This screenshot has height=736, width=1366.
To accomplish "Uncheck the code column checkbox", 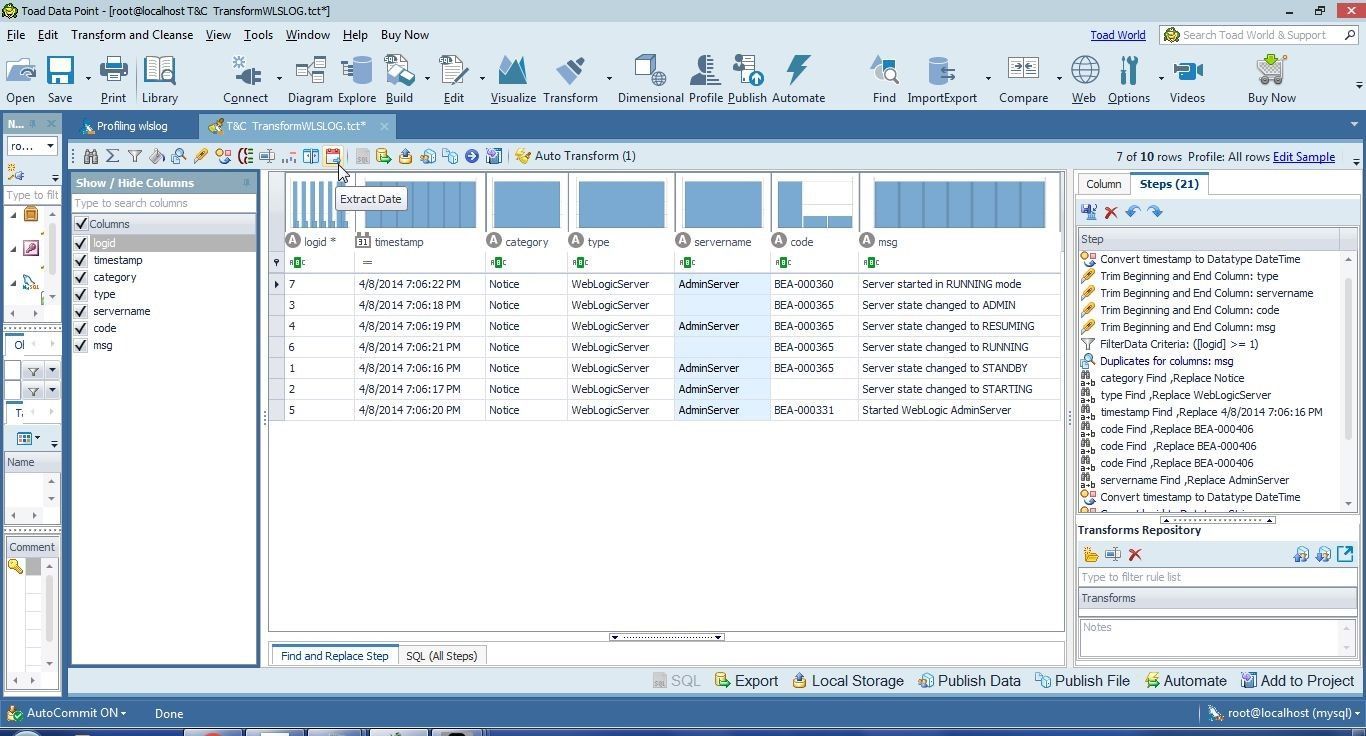I will tap(81, 328).
